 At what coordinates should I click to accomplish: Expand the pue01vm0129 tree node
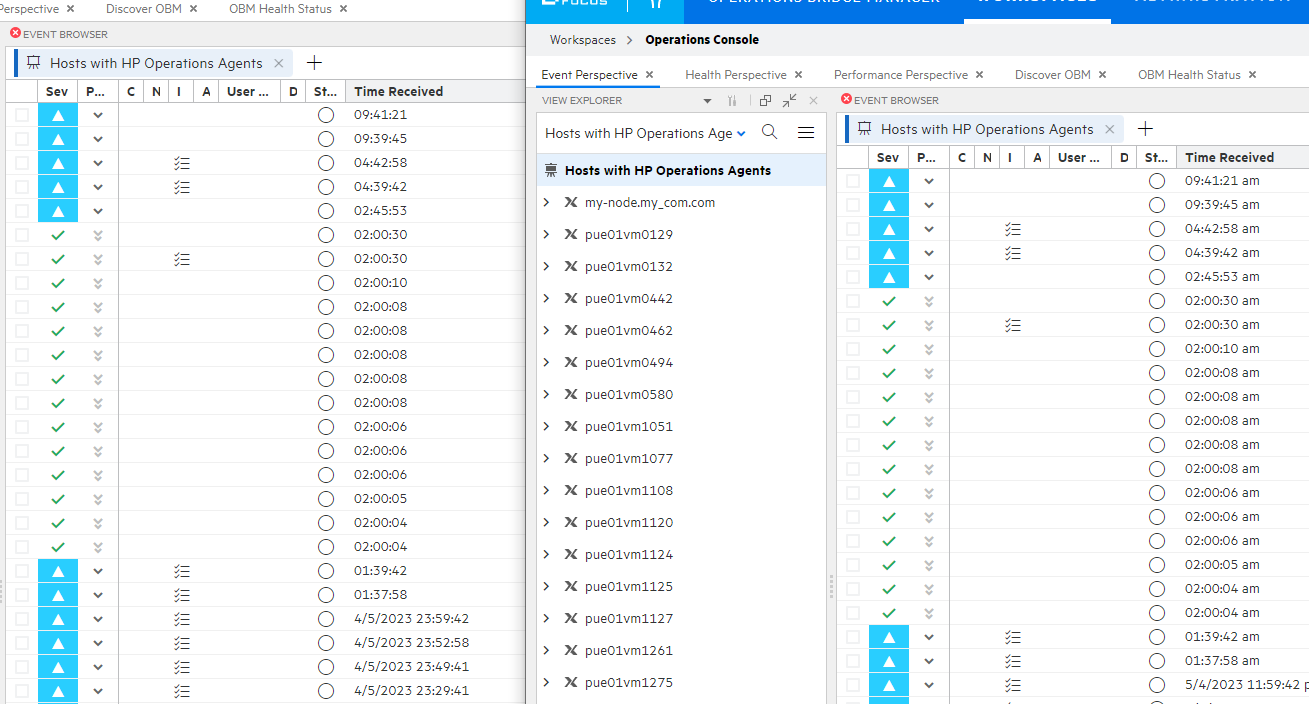pyautogui.click(x=545, y=234)
